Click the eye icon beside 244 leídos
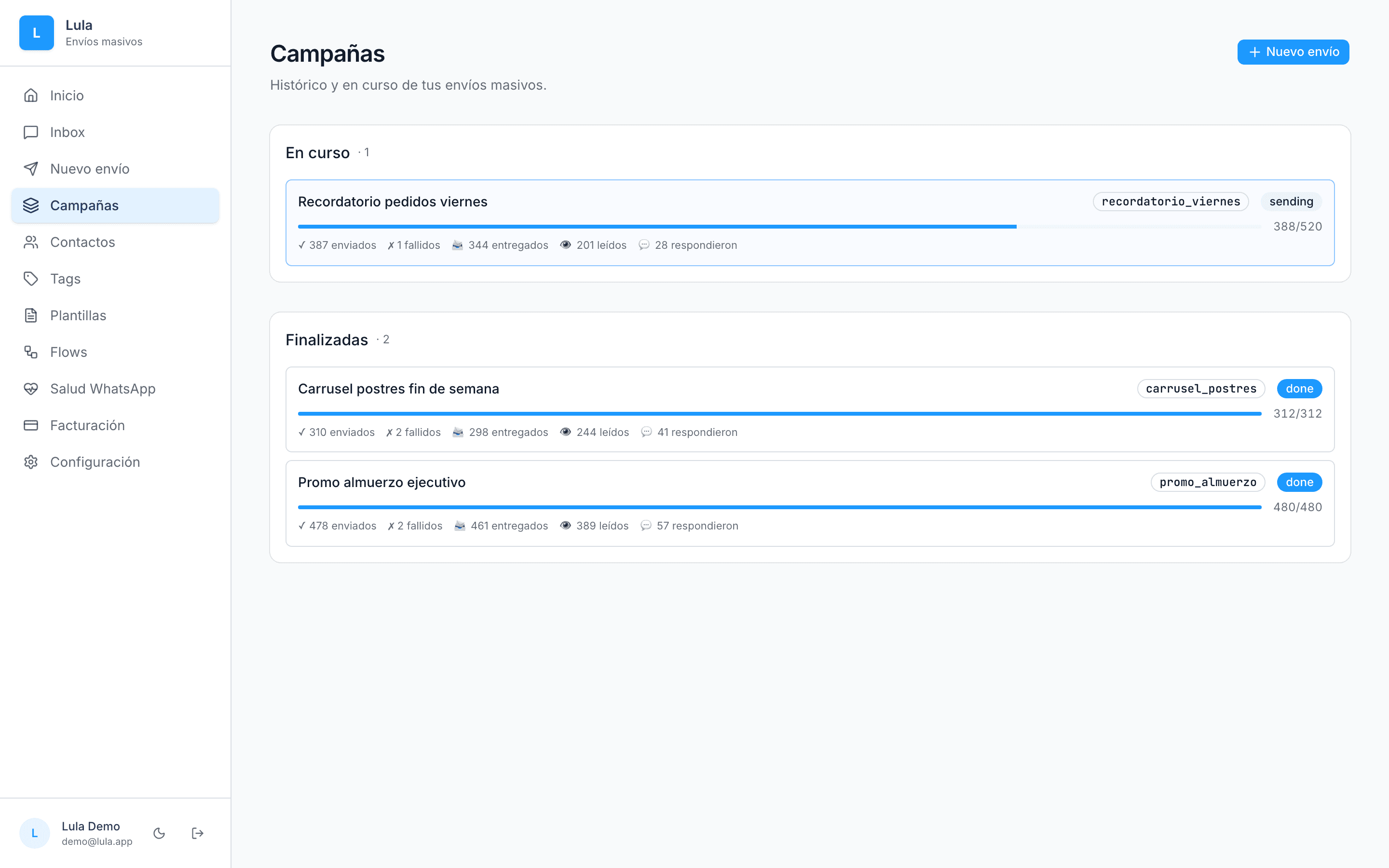The image size is (1389, 868). pyautogui.click(x=565, y=432)
